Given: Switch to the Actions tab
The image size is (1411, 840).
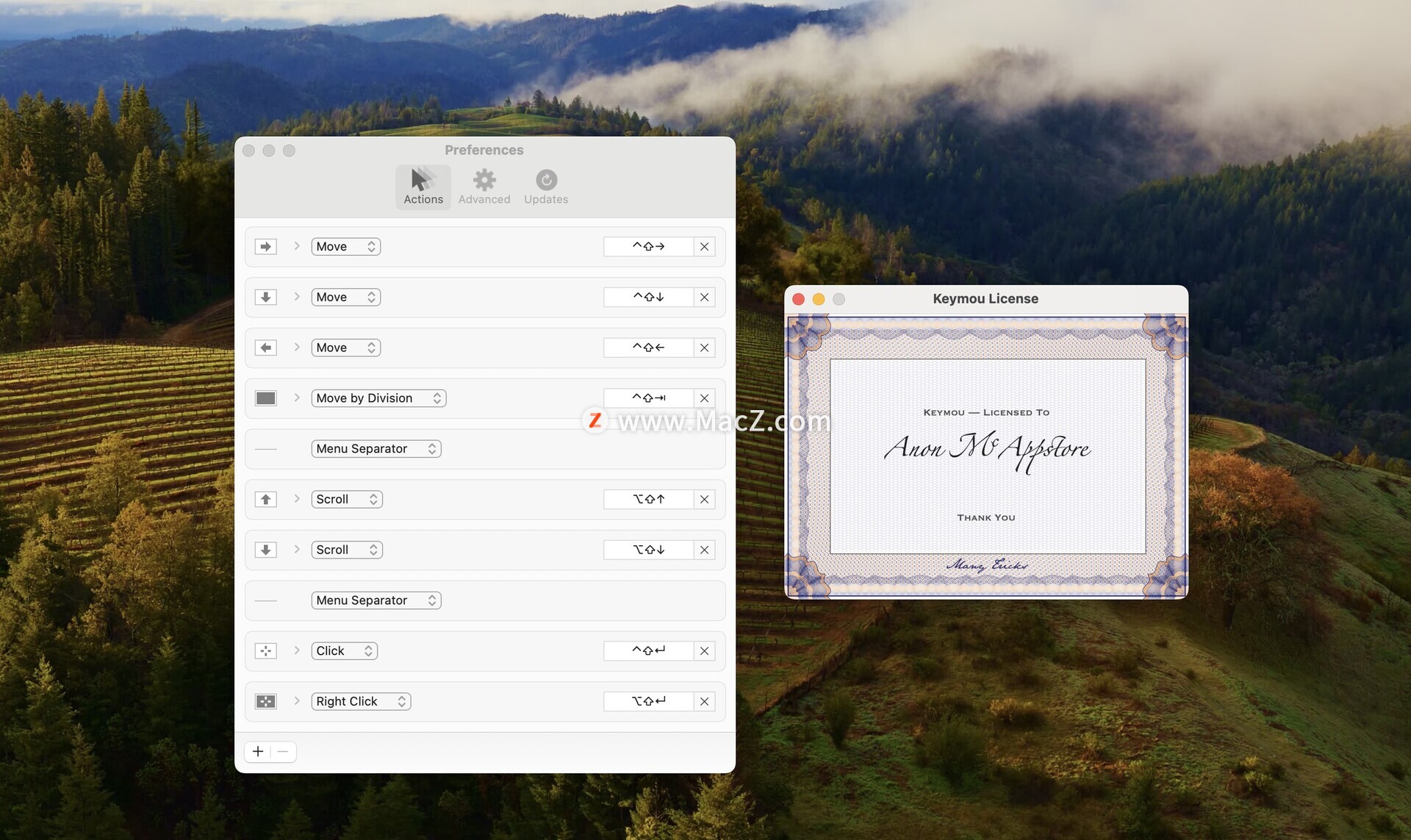Looking at the screenshot, I should pos(423,187).
